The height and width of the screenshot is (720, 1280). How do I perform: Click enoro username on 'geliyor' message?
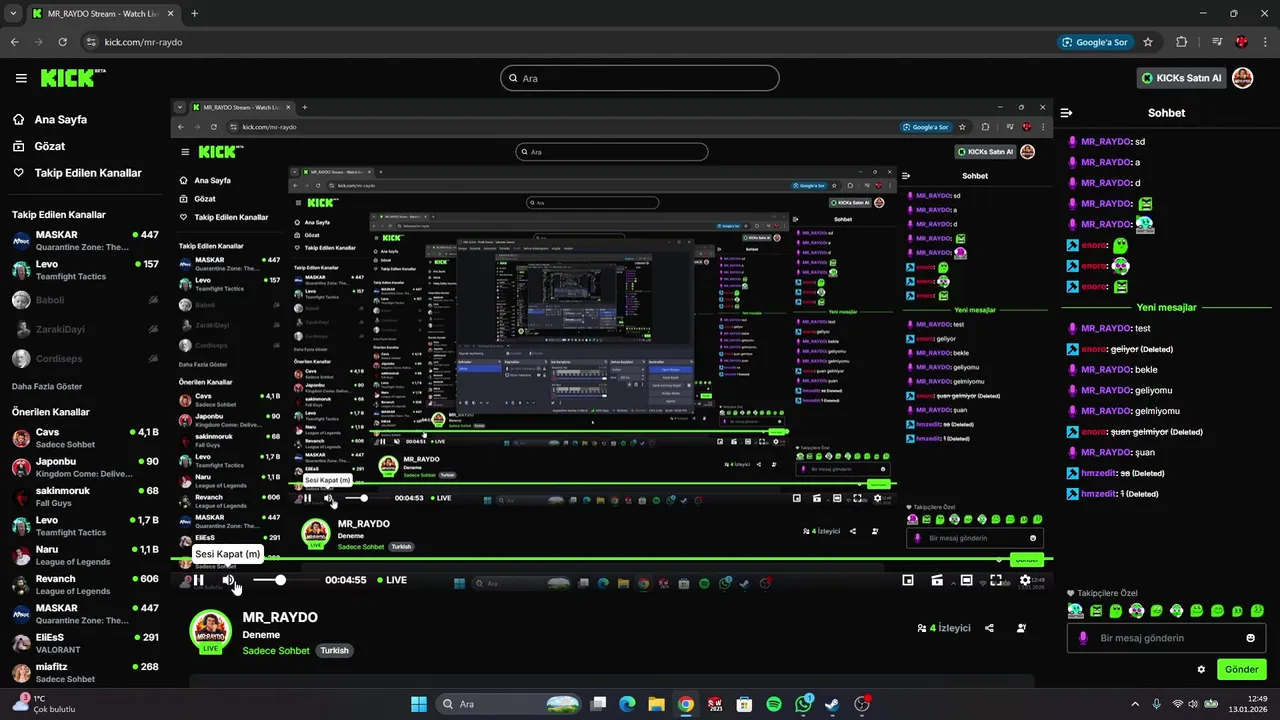(1094, 349)
